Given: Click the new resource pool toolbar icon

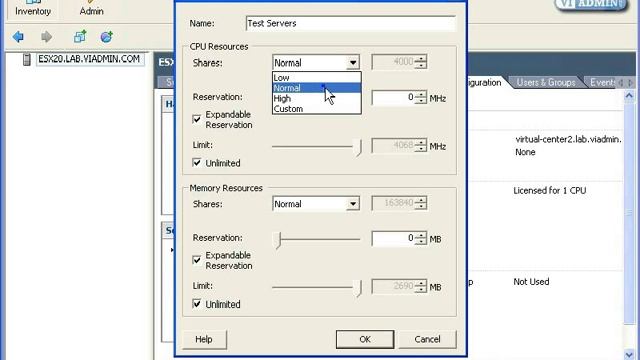Looking at the screenshot, I should 107,37.
